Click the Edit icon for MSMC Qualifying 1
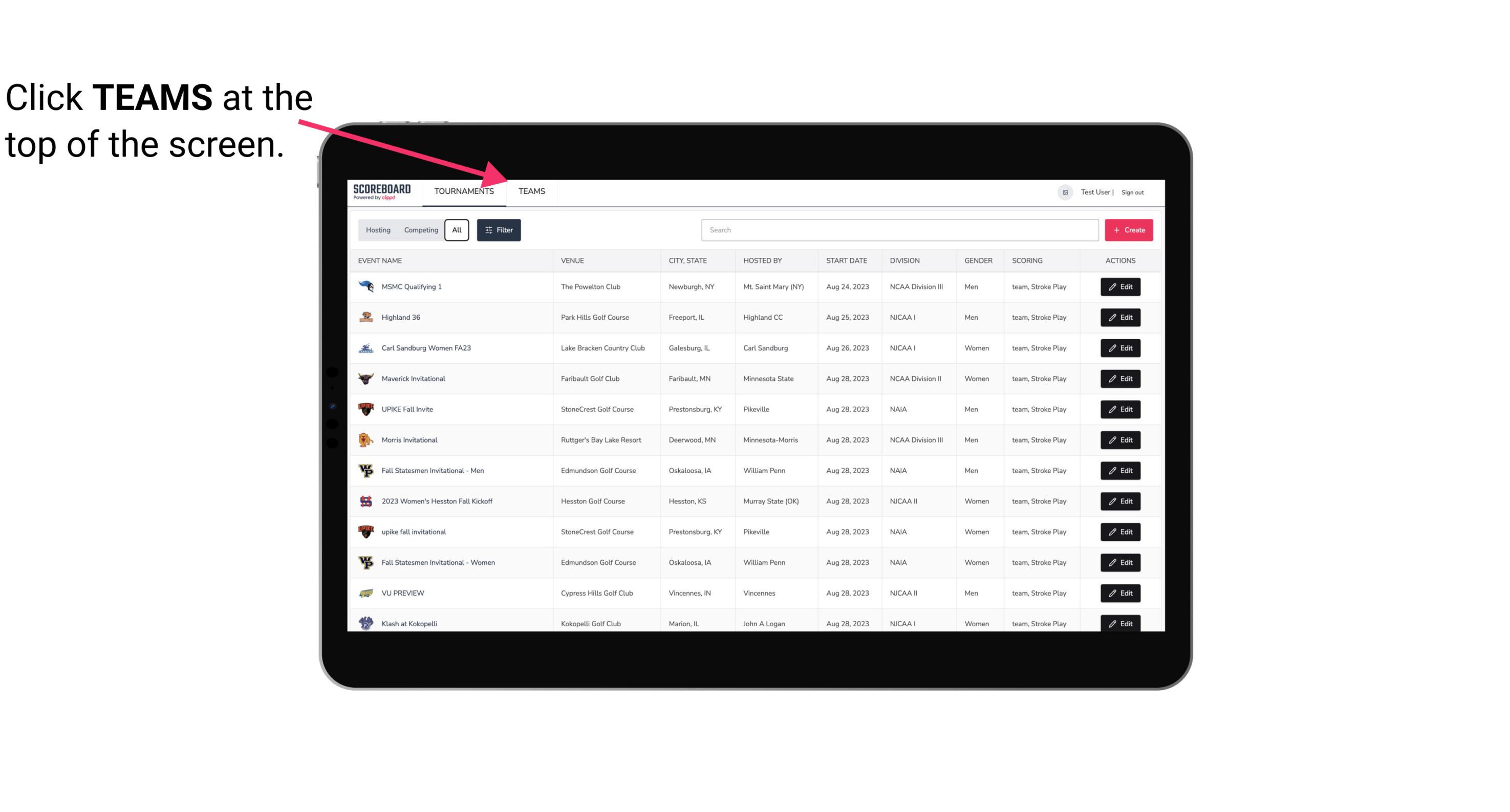Viewport: 1510px width, 812px height. [1121, 287]
